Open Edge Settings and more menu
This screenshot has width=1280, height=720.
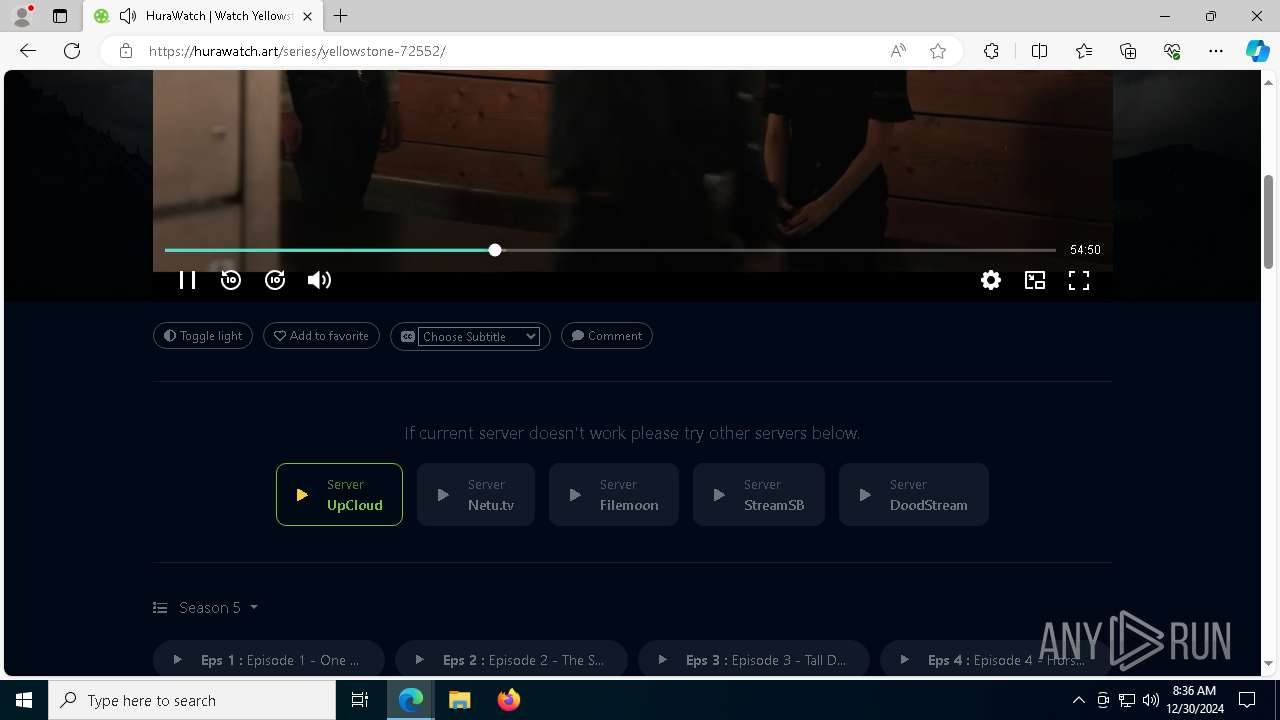coord(1216,51)
